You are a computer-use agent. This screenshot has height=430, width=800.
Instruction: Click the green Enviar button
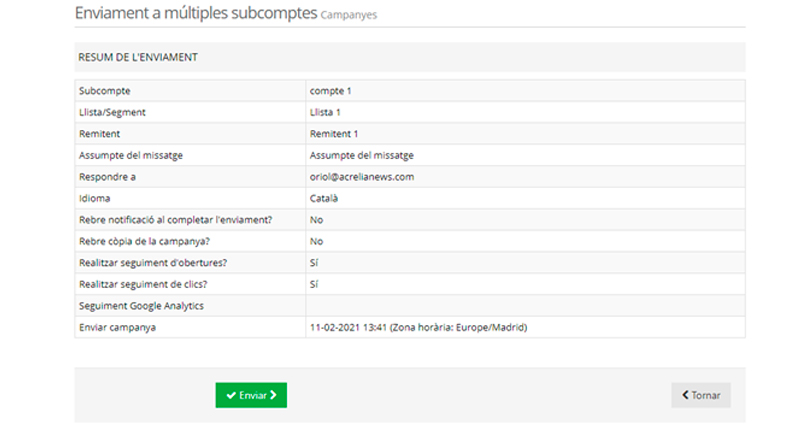[251, 395]
